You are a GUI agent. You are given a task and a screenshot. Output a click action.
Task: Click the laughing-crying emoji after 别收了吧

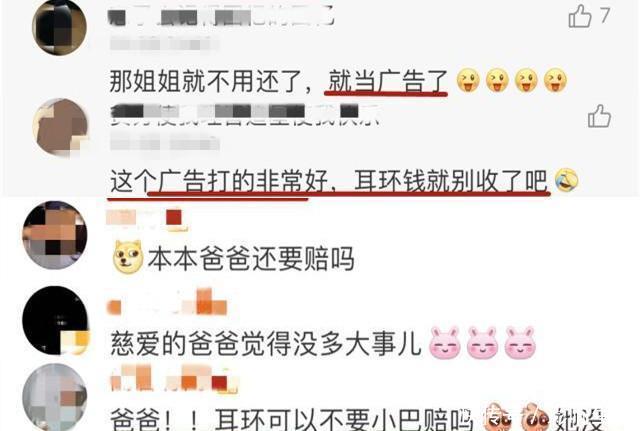tap(567, 180)
